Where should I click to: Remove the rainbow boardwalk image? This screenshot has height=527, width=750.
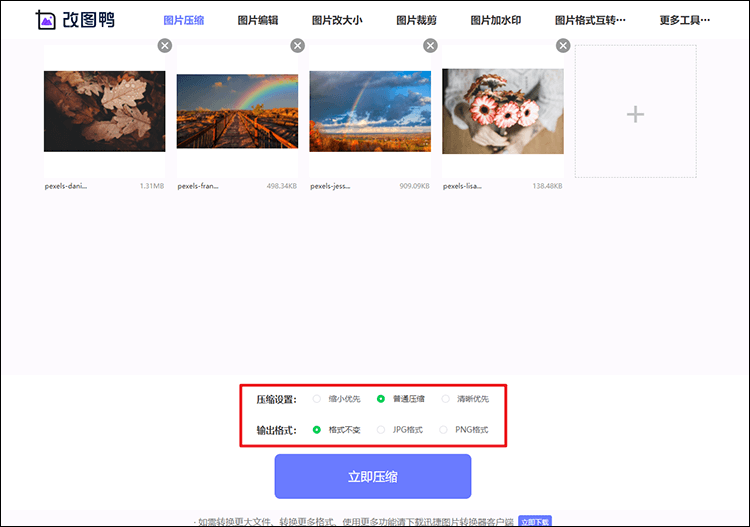point(298,46)
